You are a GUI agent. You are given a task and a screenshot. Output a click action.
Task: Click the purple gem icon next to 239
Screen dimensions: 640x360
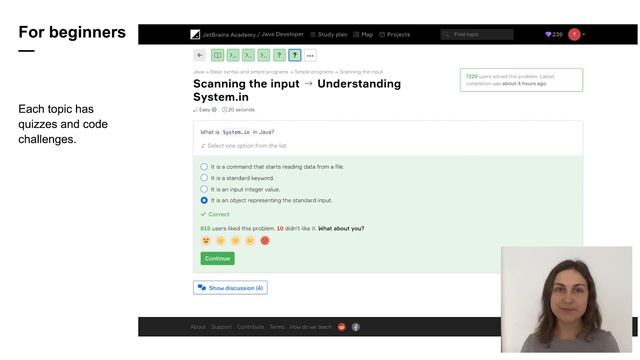click(x=548, y=35)
